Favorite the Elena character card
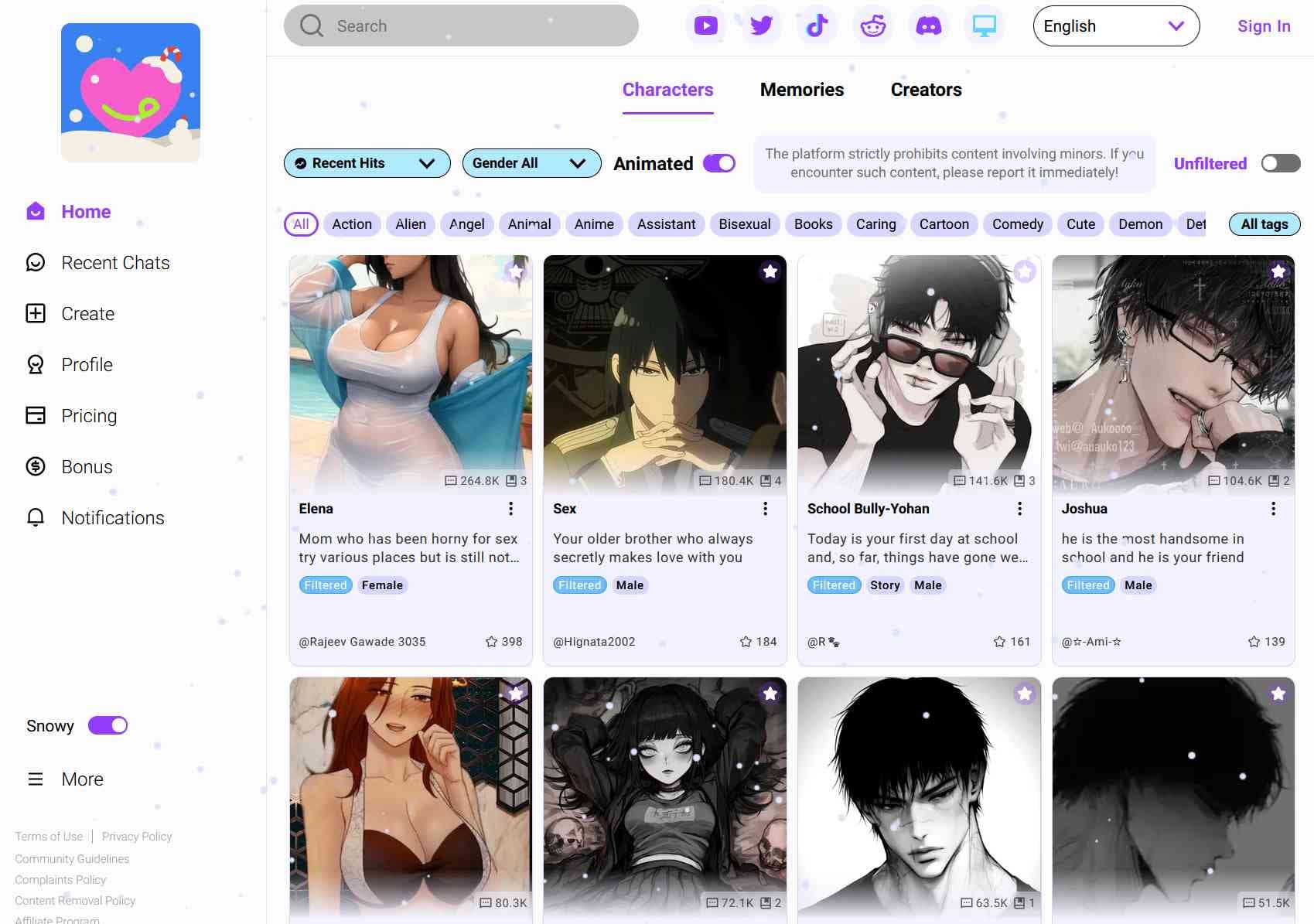 point(515,271)
